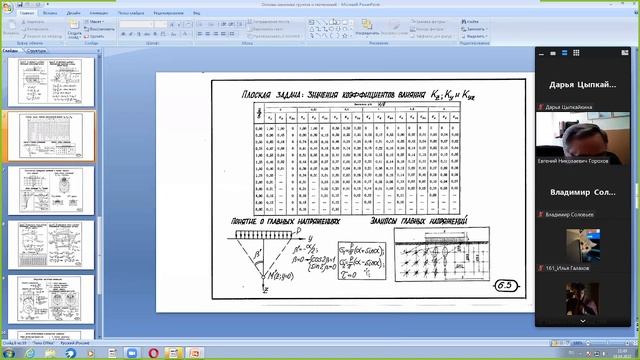Click the Удалить slide button
The width and height of the screenshot is (640, 360).
click(94, 36)
